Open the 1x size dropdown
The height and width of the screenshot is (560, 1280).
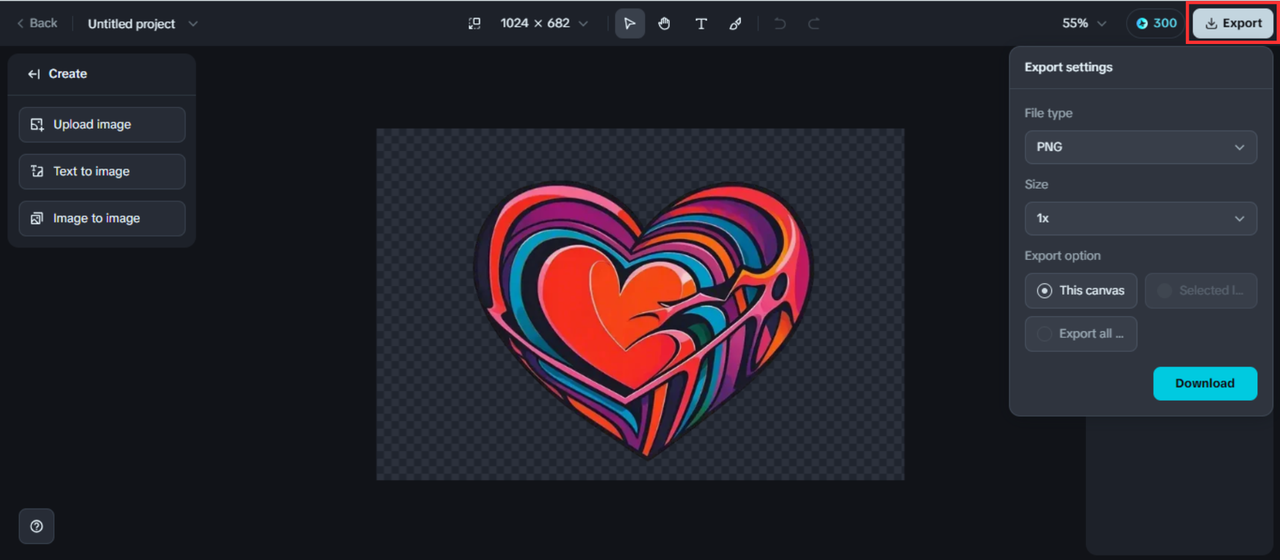1141,218
